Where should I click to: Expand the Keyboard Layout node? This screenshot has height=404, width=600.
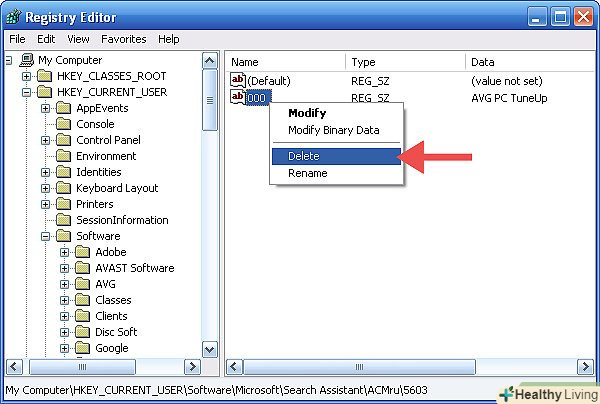point(45,189)
